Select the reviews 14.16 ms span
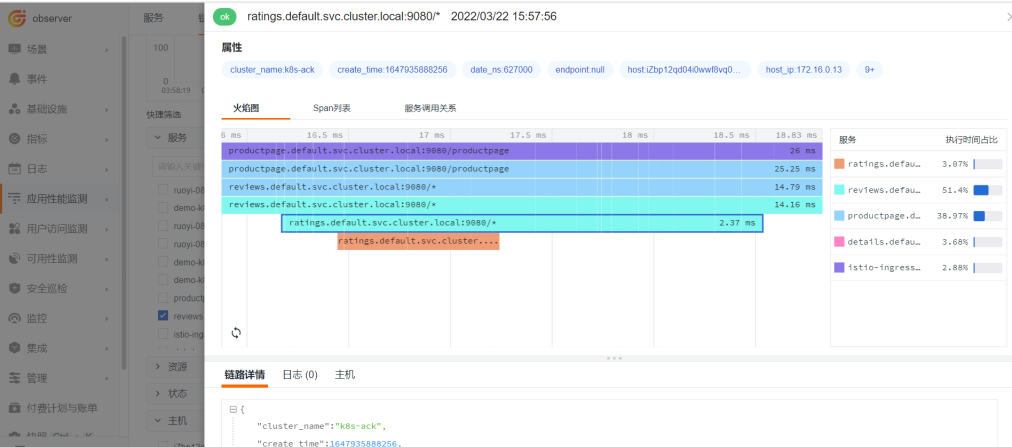The height and width of the screenshot is (447, 1012). [x=522, y=205]
